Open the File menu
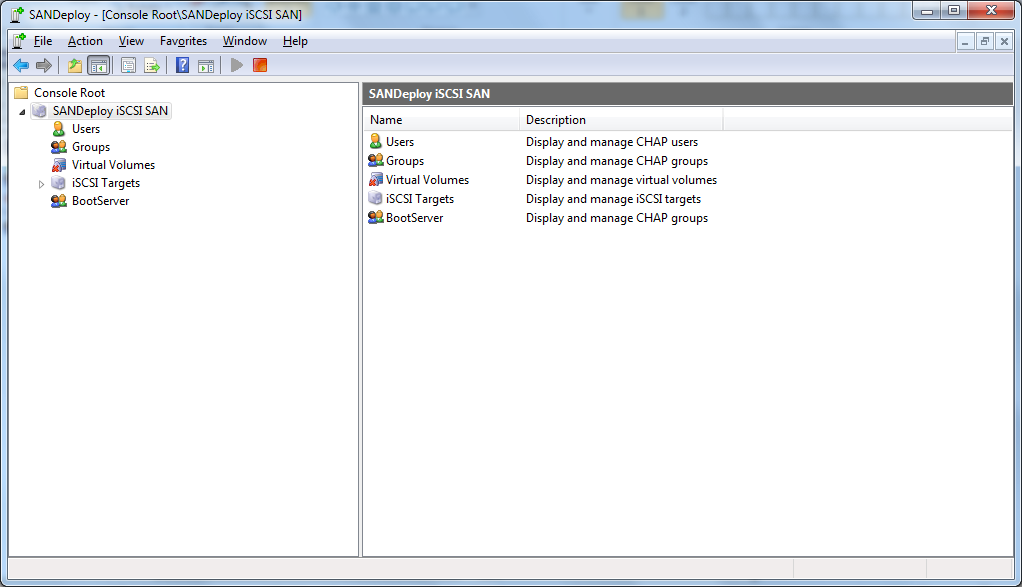This screenshot has height=587, width=1022. pos(42,41)
